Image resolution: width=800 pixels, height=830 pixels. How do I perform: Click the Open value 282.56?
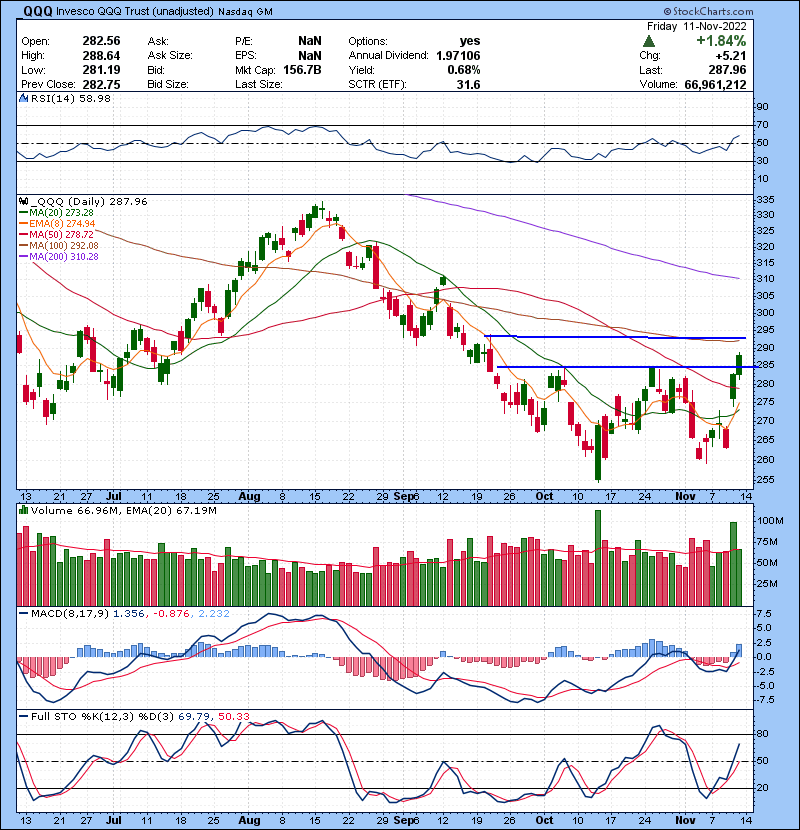pyautogui.click(x=101, y=41)
